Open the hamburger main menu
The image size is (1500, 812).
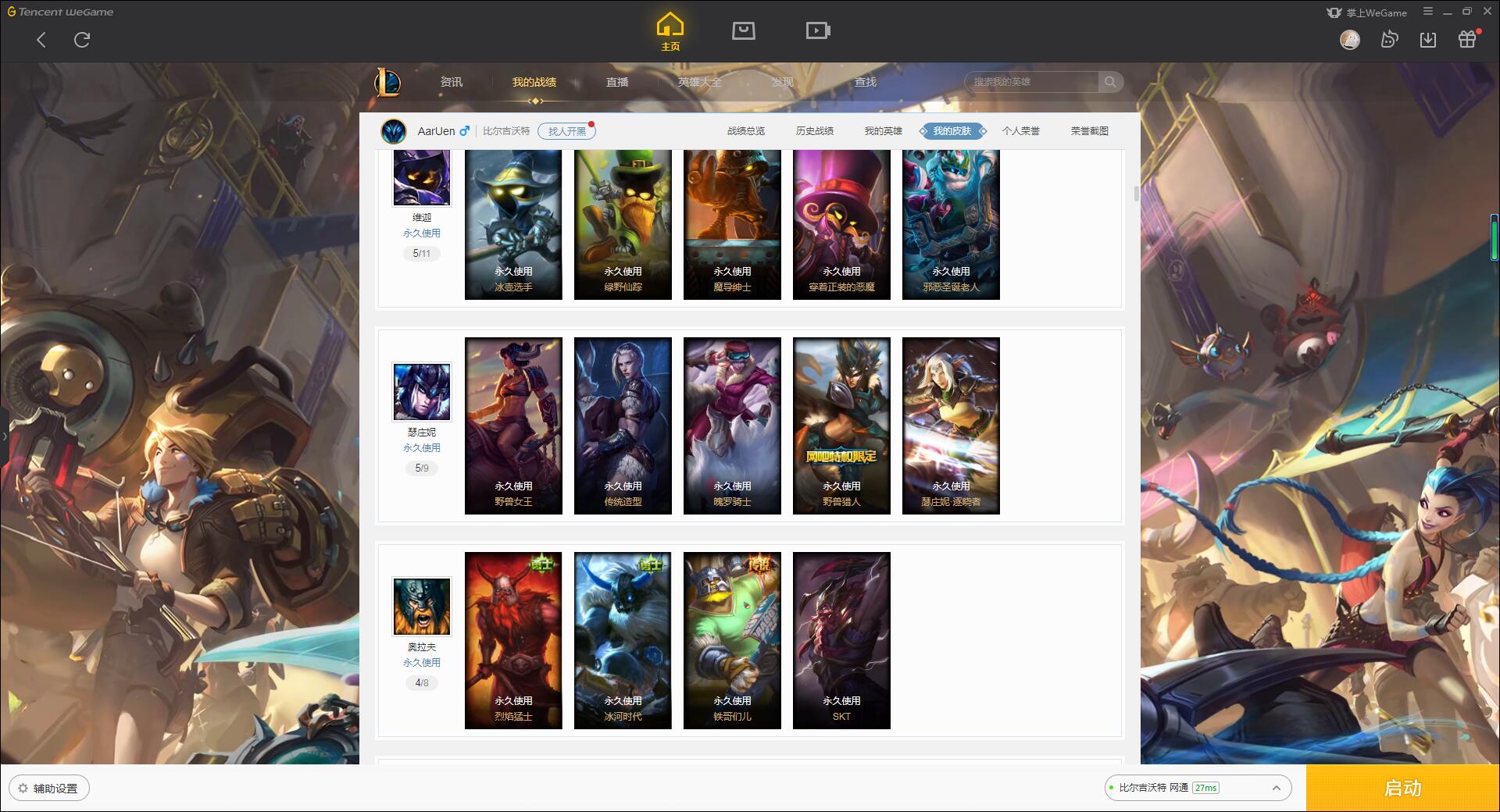(1428, 12)
